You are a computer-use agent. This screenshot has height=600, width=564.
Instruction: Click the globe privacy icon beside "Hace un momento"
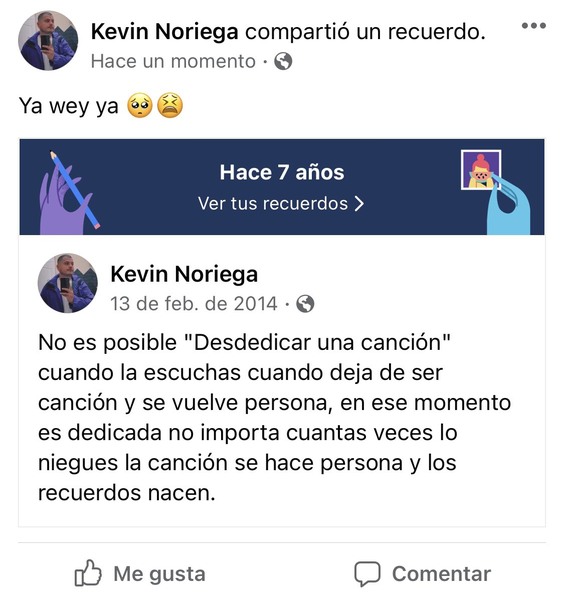[x=283, y=61]
